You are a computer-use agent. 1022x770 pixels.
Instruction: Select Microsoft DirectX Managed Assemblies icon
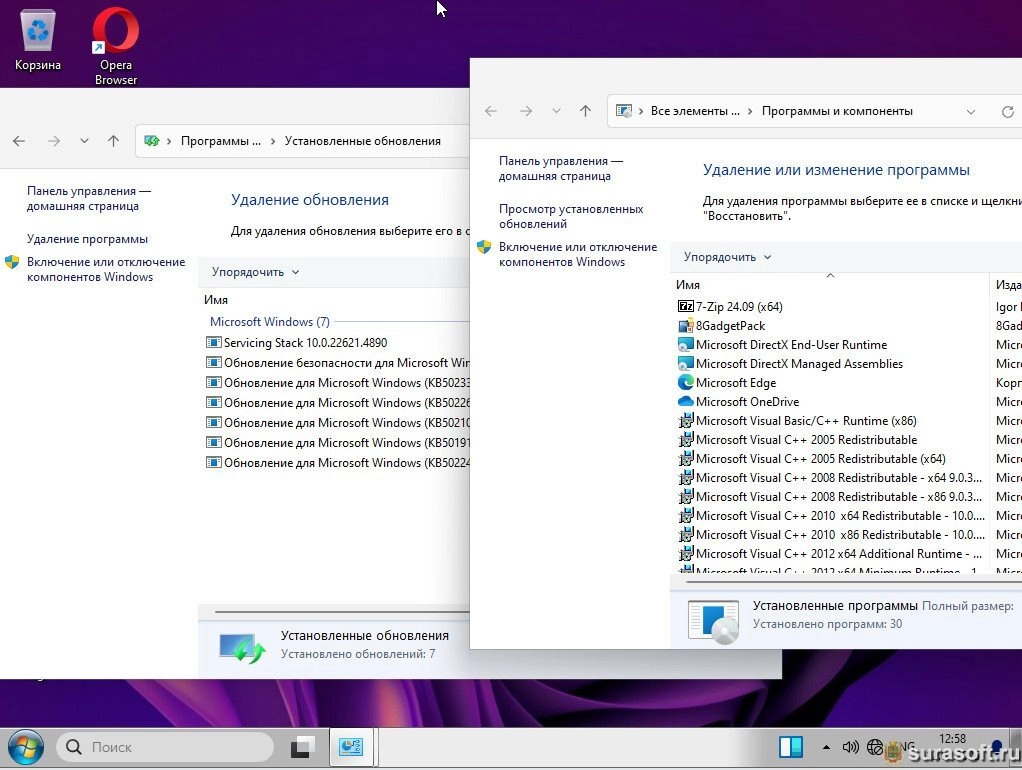(x=686, y=364)
